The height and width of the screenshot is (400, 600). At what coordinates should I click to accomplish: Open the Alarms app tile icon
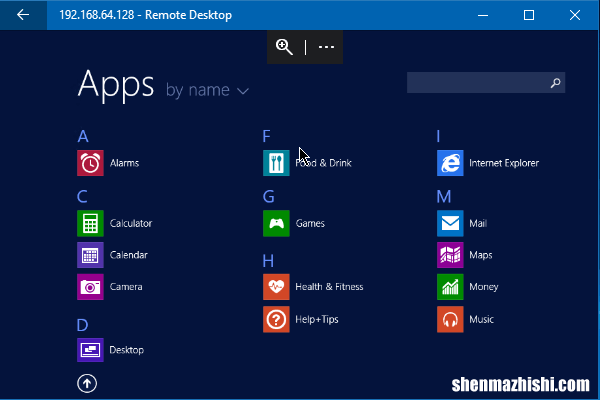[90, 163]
